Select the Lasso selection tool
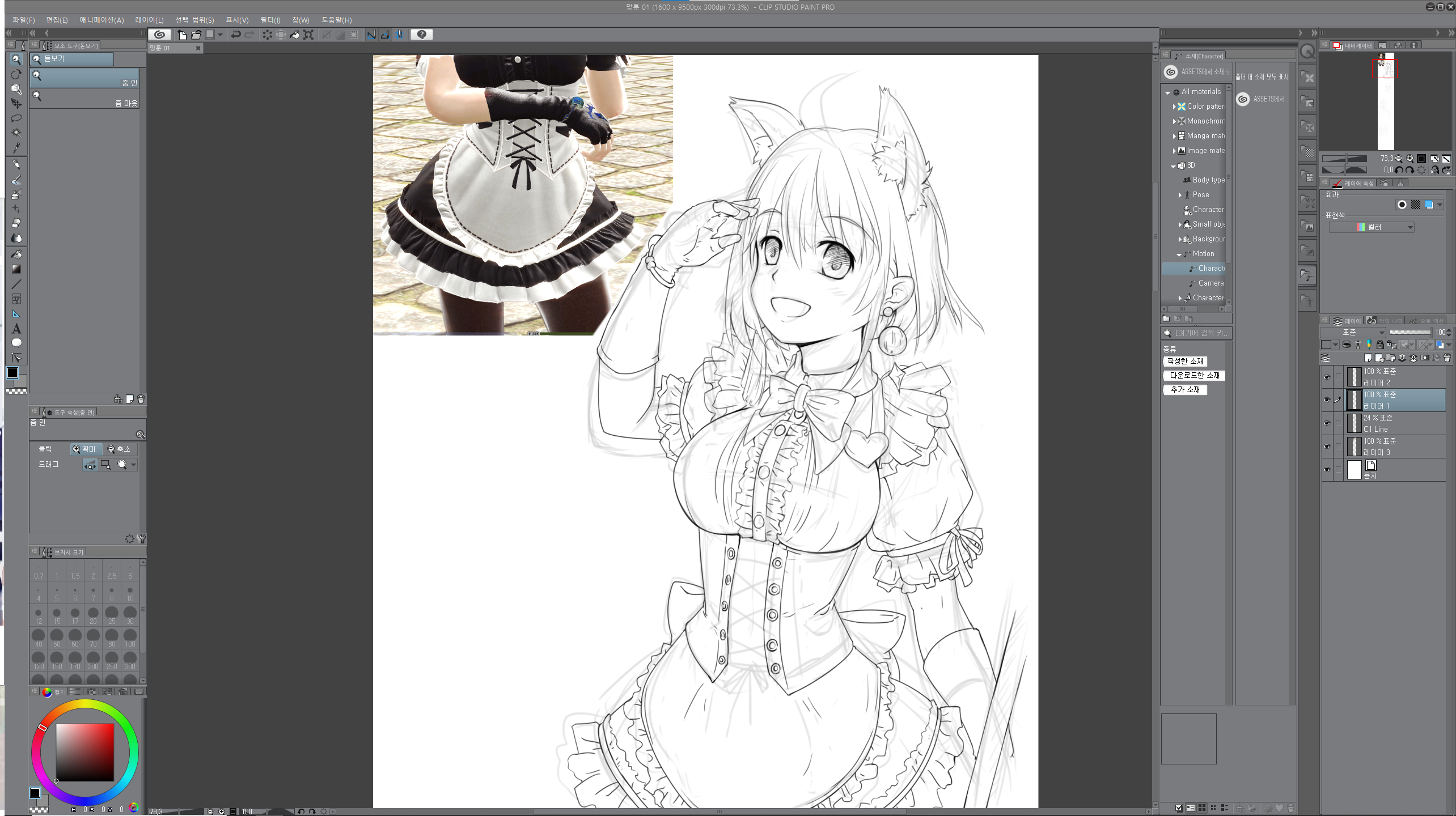Viewport: 1456px width, 816px height. (x=16, y=118)
